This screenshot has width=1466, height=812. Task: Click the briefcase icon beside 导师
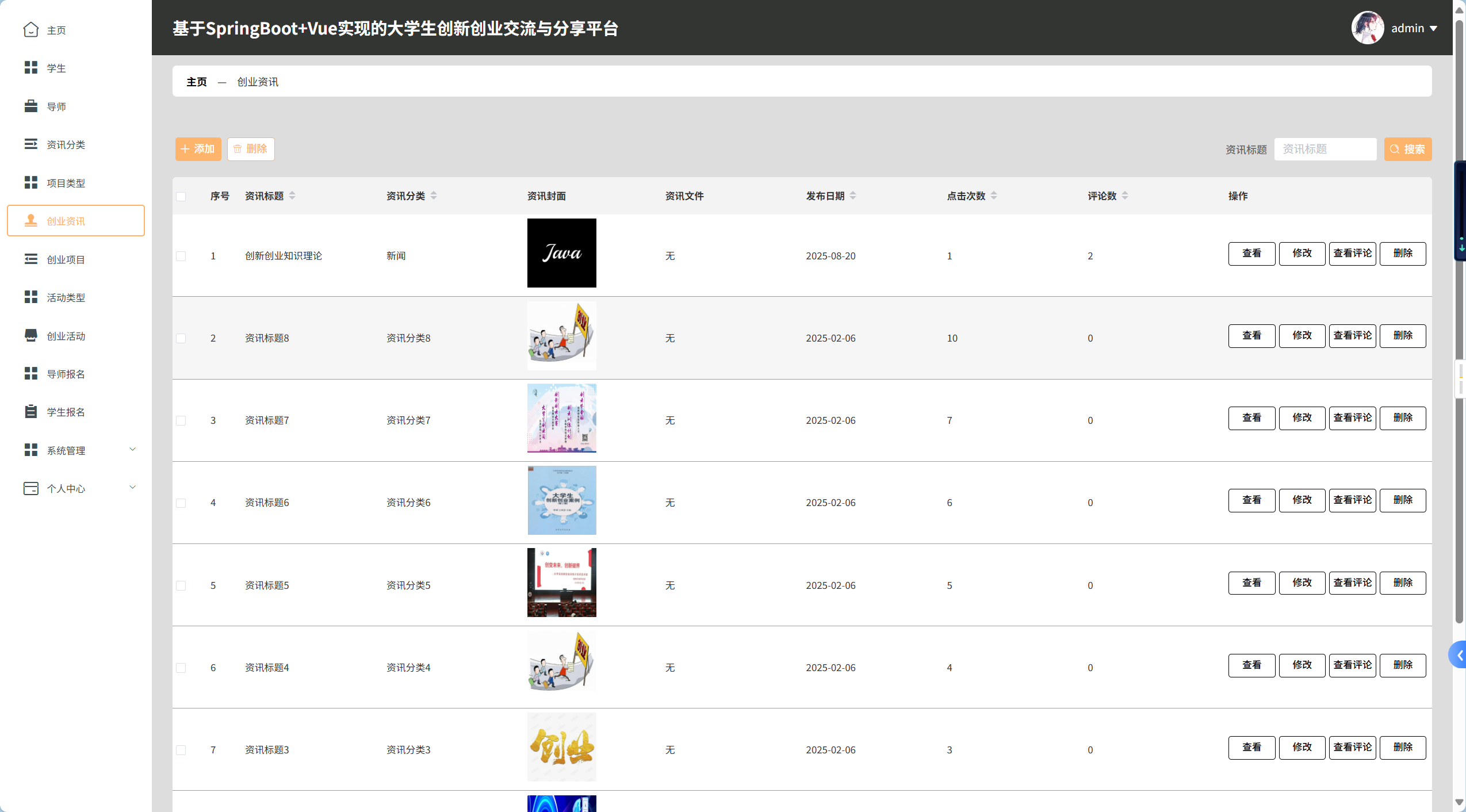(31, 106)
